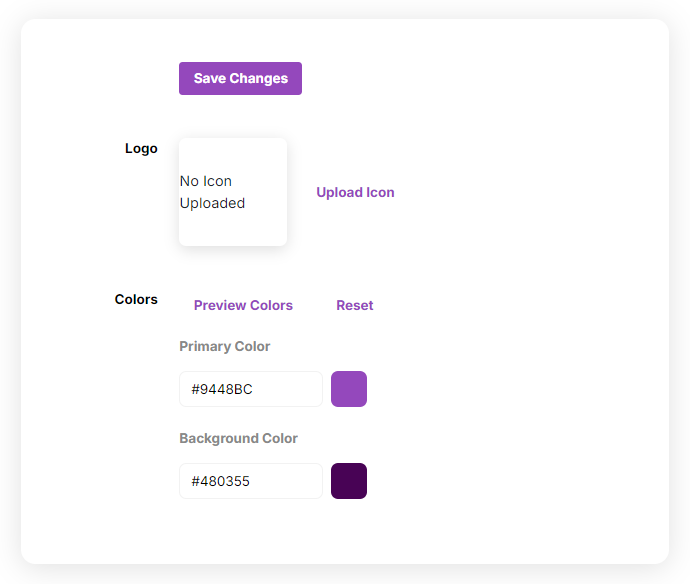Viewport: 690px width, 584px height.
Task: Click the word 'Uploaded' in the logo box
Action: (x=212, y=203)
